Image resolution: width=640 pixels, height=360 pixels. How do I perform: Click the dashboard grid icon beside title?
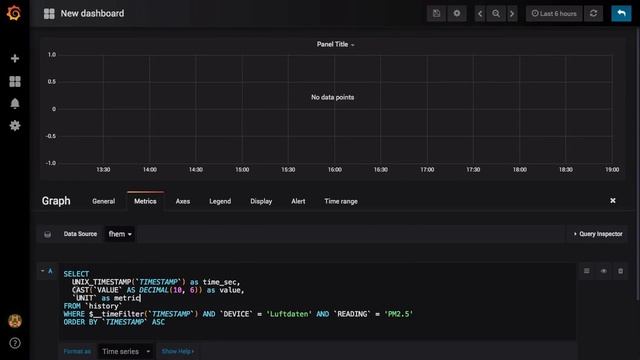(x=49, y=13)
